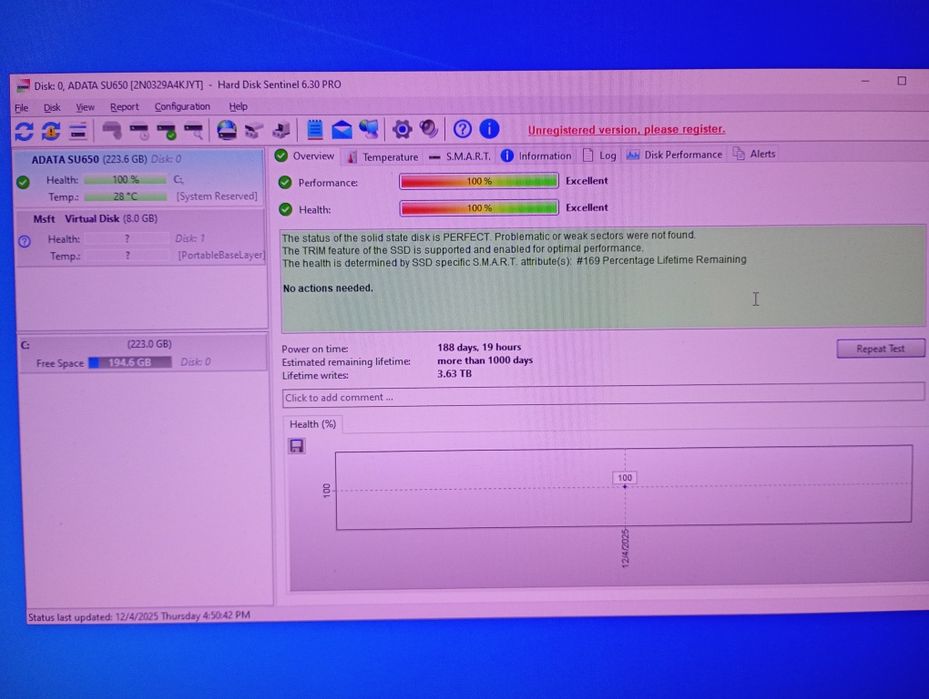Viewport: 929px width, 699px height.
Task: Select the ADATA SU650 disk entry
Action: pos(140,178)
